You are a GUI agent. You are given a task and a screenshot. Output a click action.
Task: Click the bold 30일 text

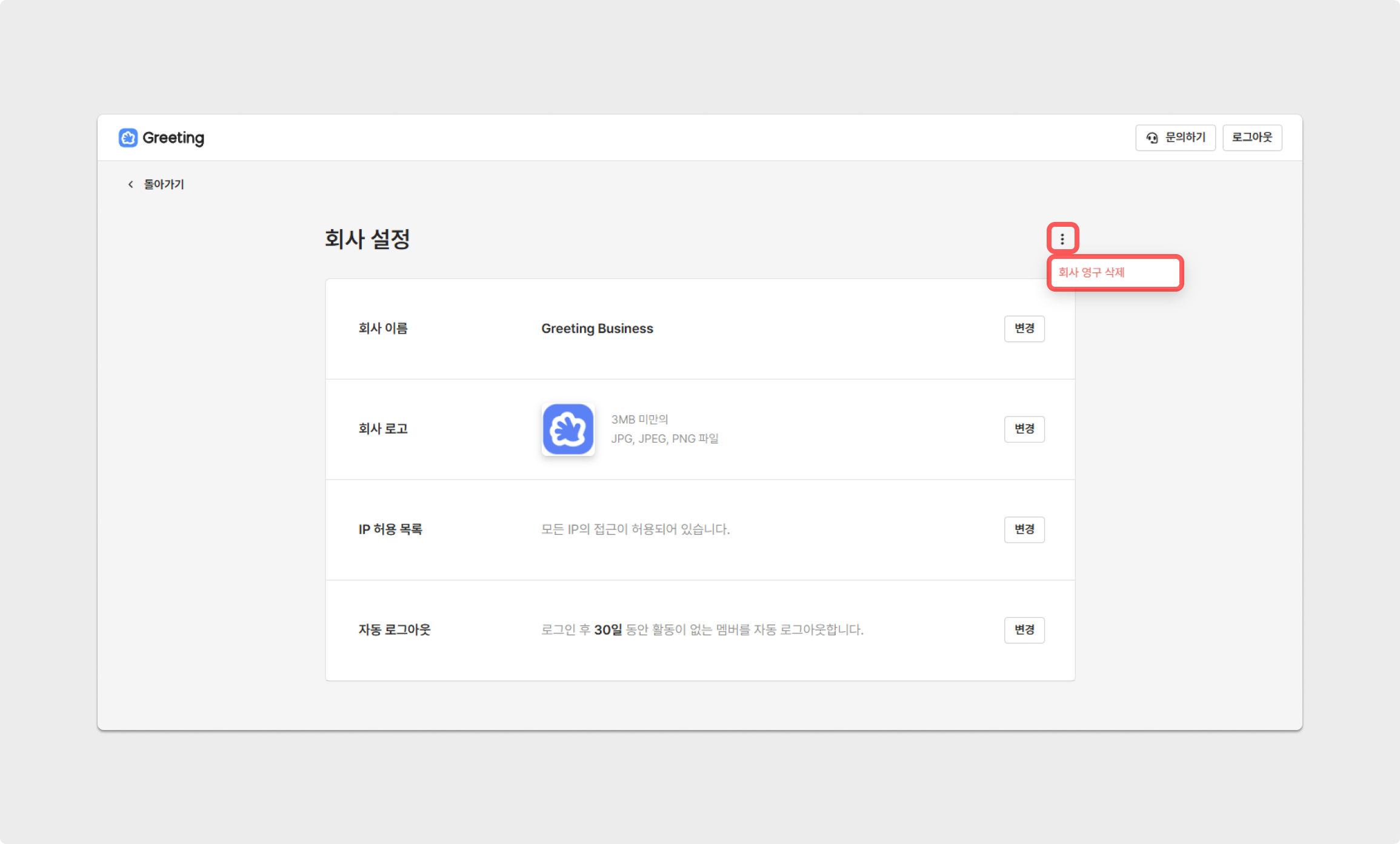tap(608, 630)
